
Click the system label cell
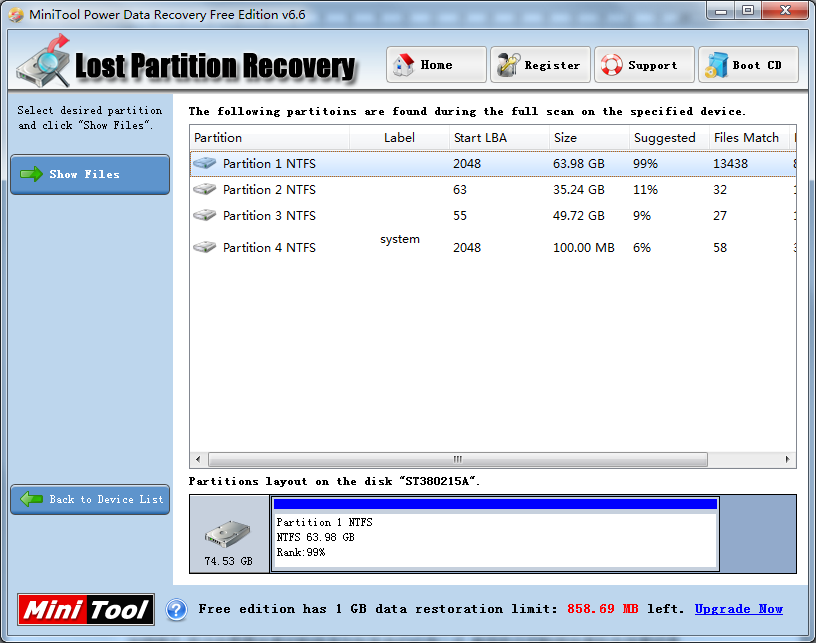(400, 239)
